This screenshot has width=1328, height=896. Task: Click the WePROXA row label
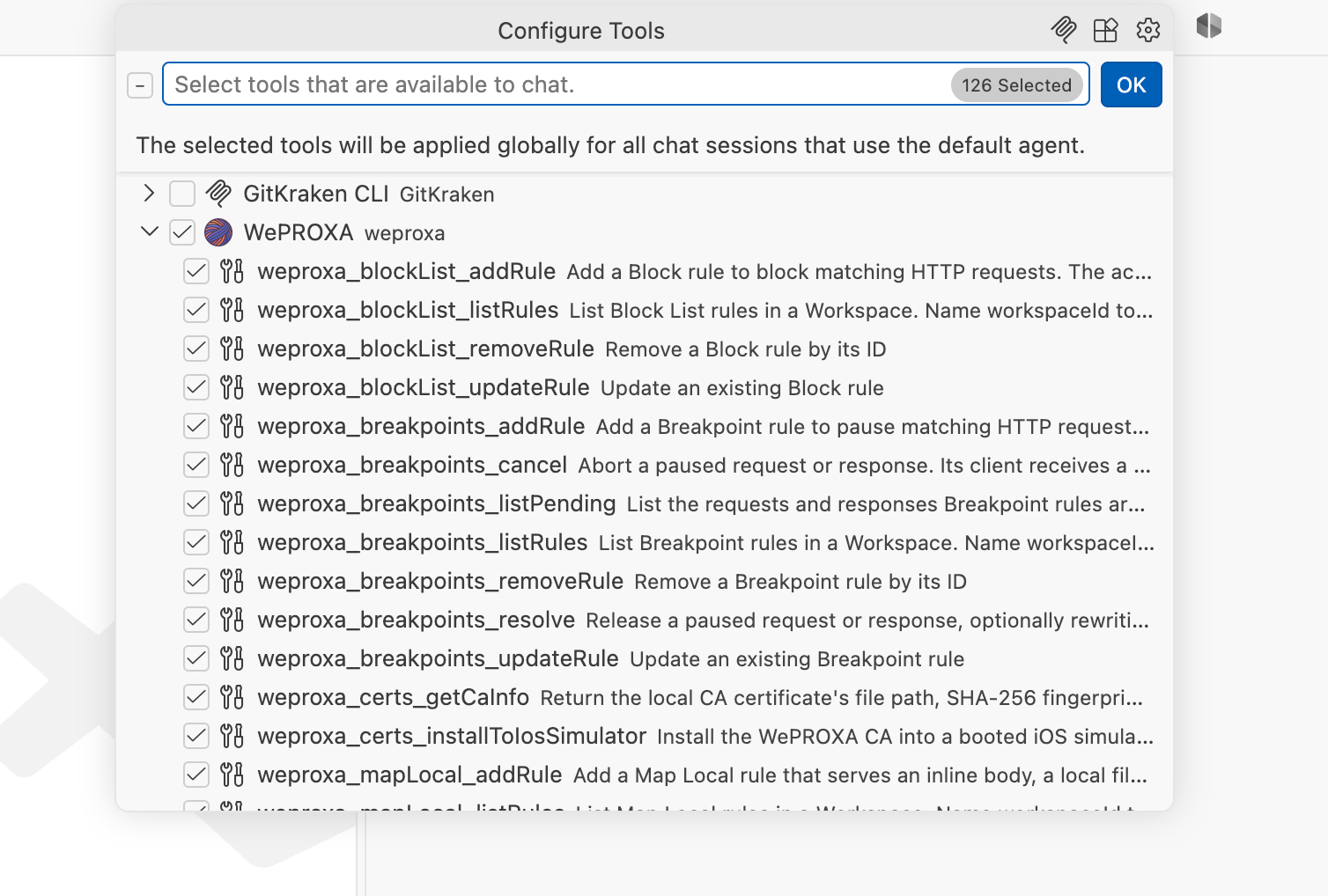(298, 232)
